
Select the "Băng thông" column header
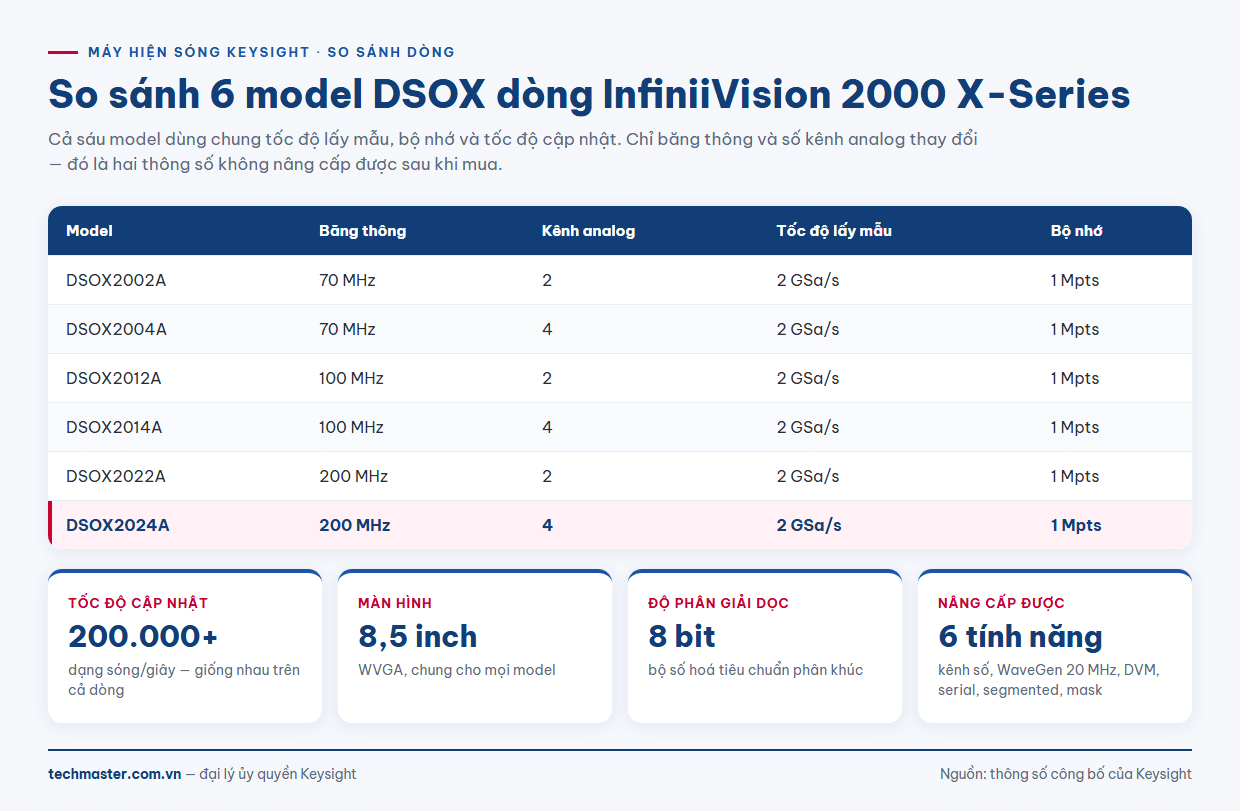point(363,231)
